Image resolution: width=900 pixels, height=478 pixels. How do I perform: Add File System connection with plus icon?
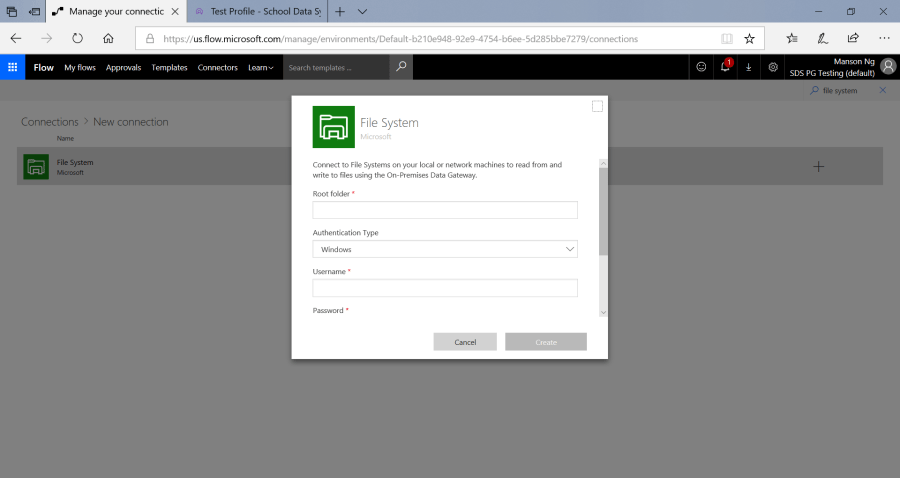tap(818, 166)
